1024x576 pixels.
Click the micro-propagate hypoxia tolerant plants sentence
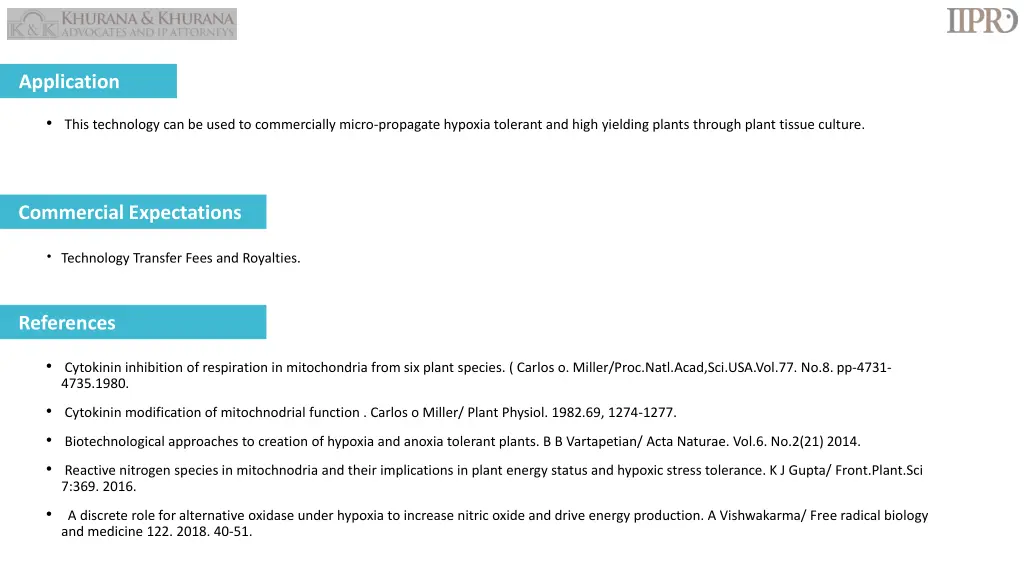(x=464, y=124)
